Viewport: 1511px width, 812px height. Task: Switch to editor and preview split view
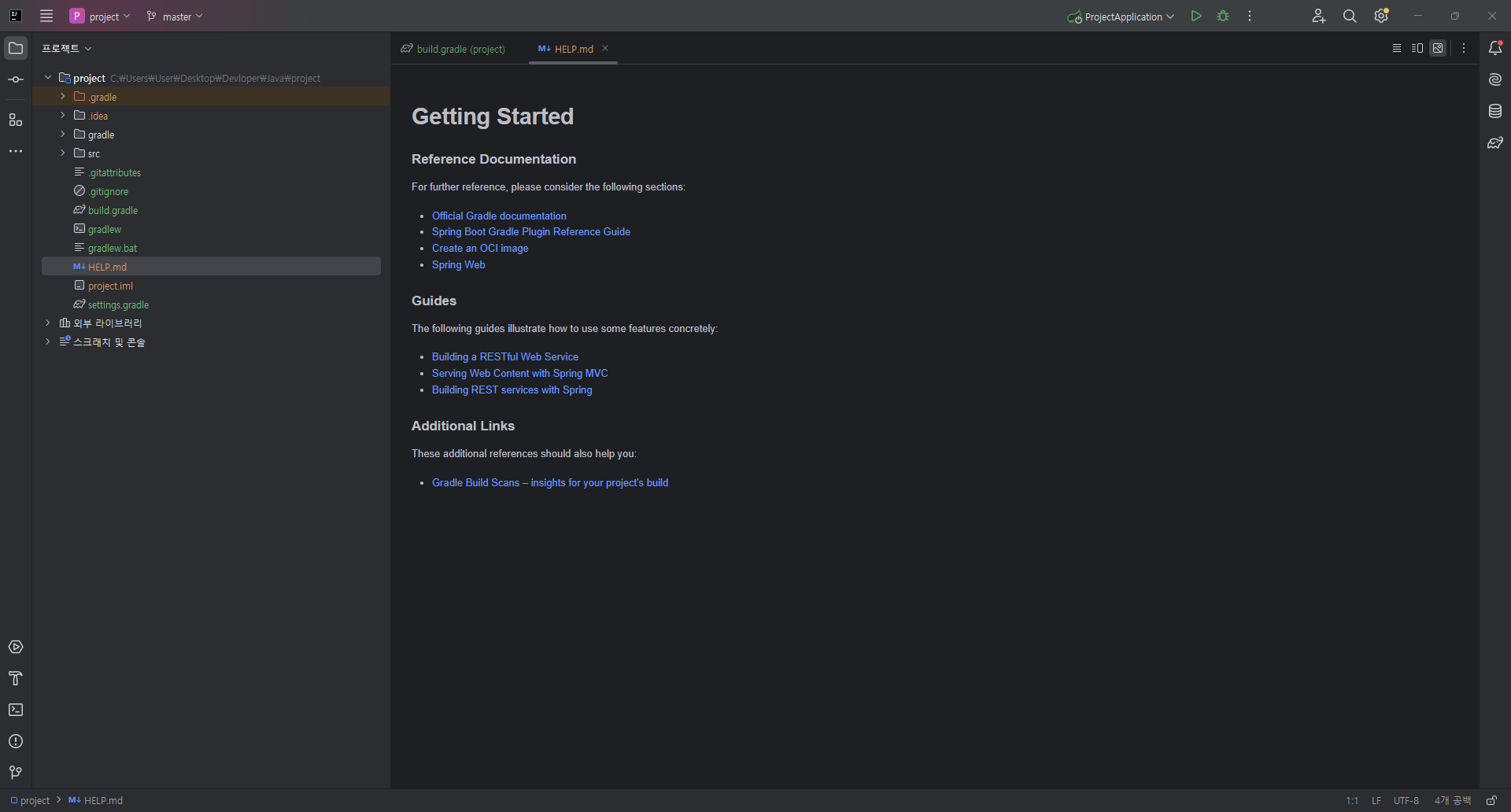click(x=1417, y=48)
